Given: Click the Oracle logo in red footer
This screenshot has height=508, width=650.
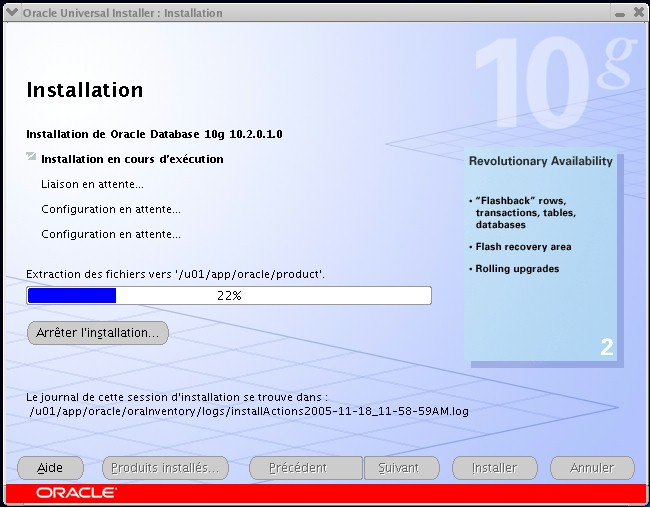Looking at the screenshot, I should (x=76, y=493).
